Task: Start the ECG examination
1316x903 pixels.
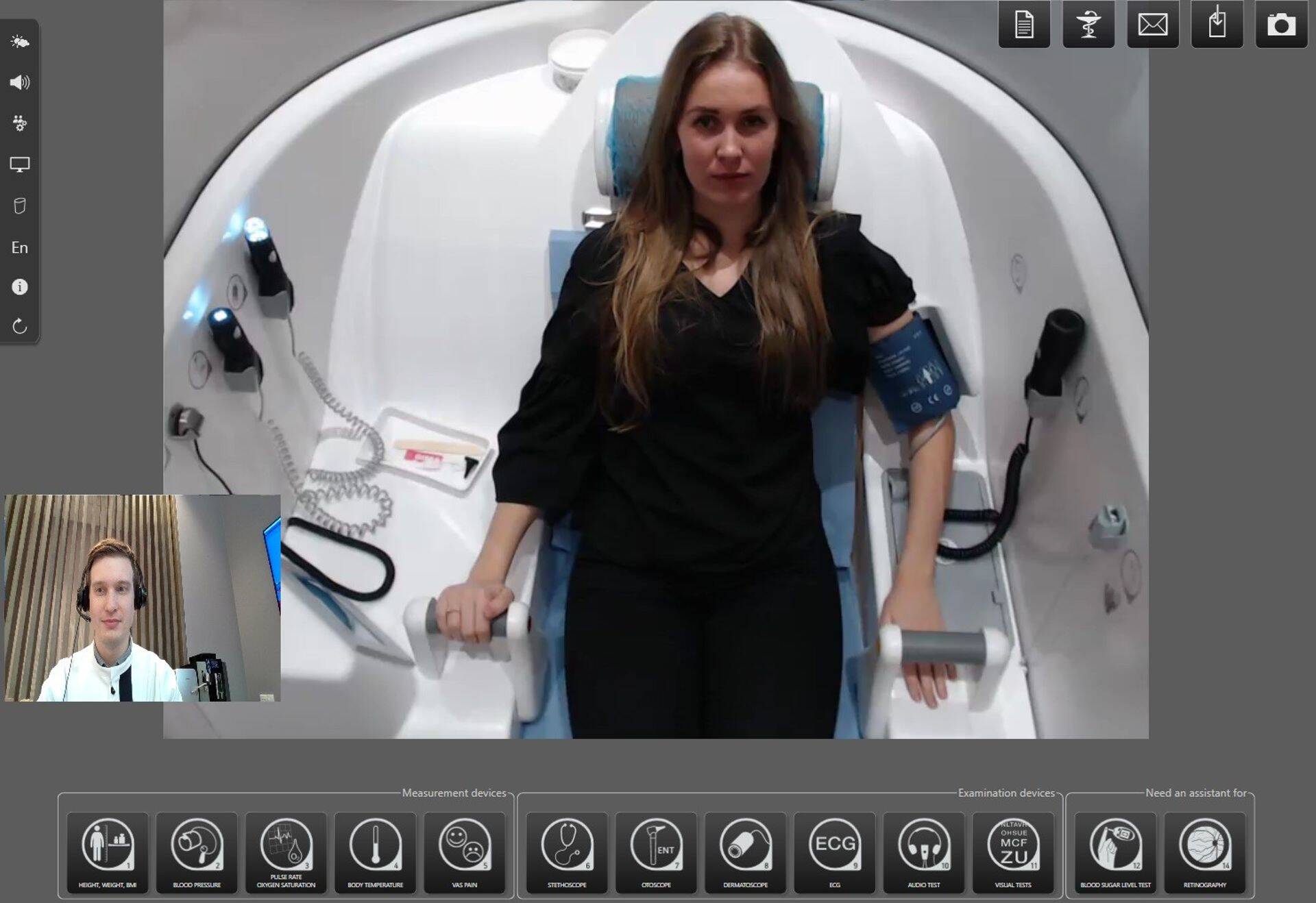Action: click(834, 852)
